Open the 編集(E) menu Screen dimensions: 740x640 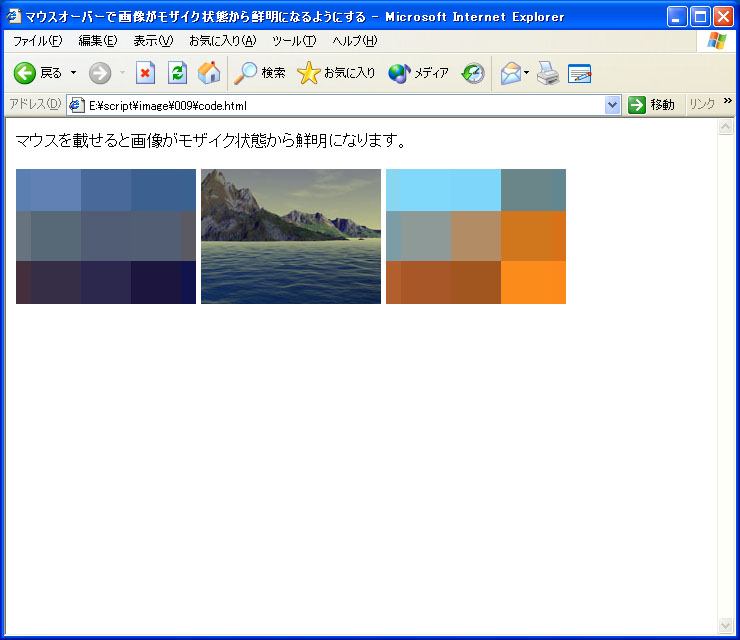click(98, 41)
